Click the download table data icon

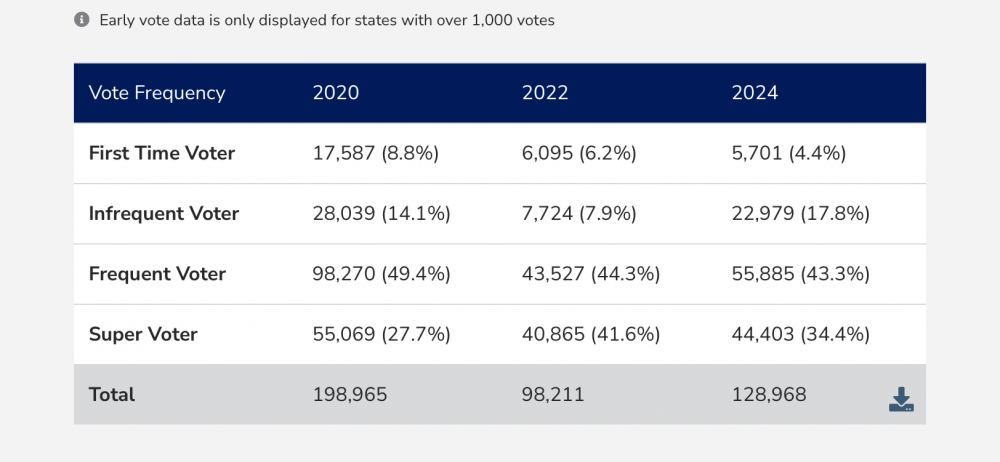901,399
